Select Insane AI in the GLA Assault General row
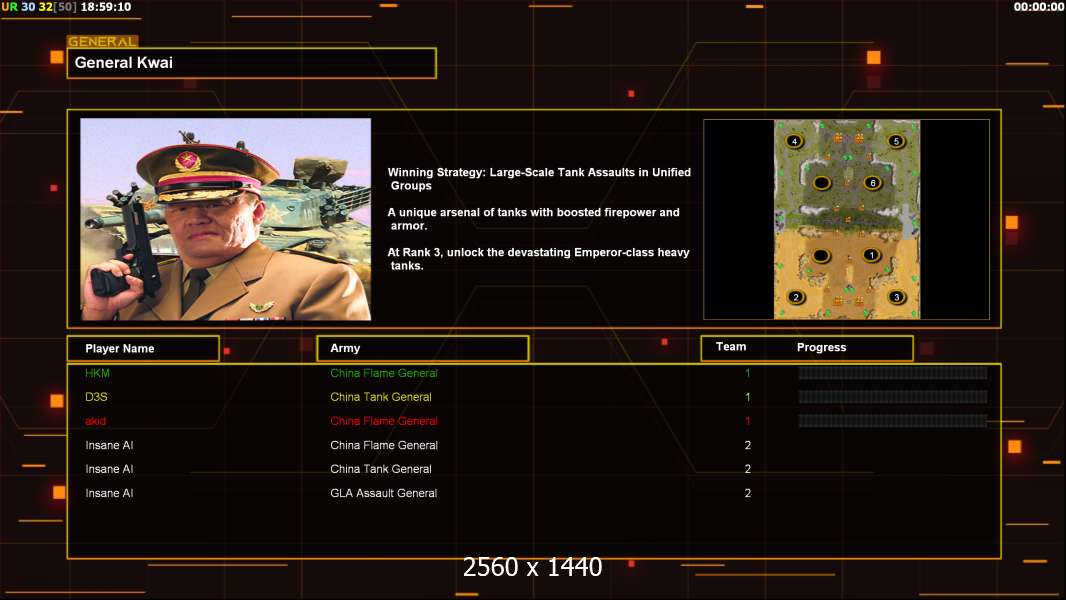Screen dimensions: 1066x600 (109, 493)
